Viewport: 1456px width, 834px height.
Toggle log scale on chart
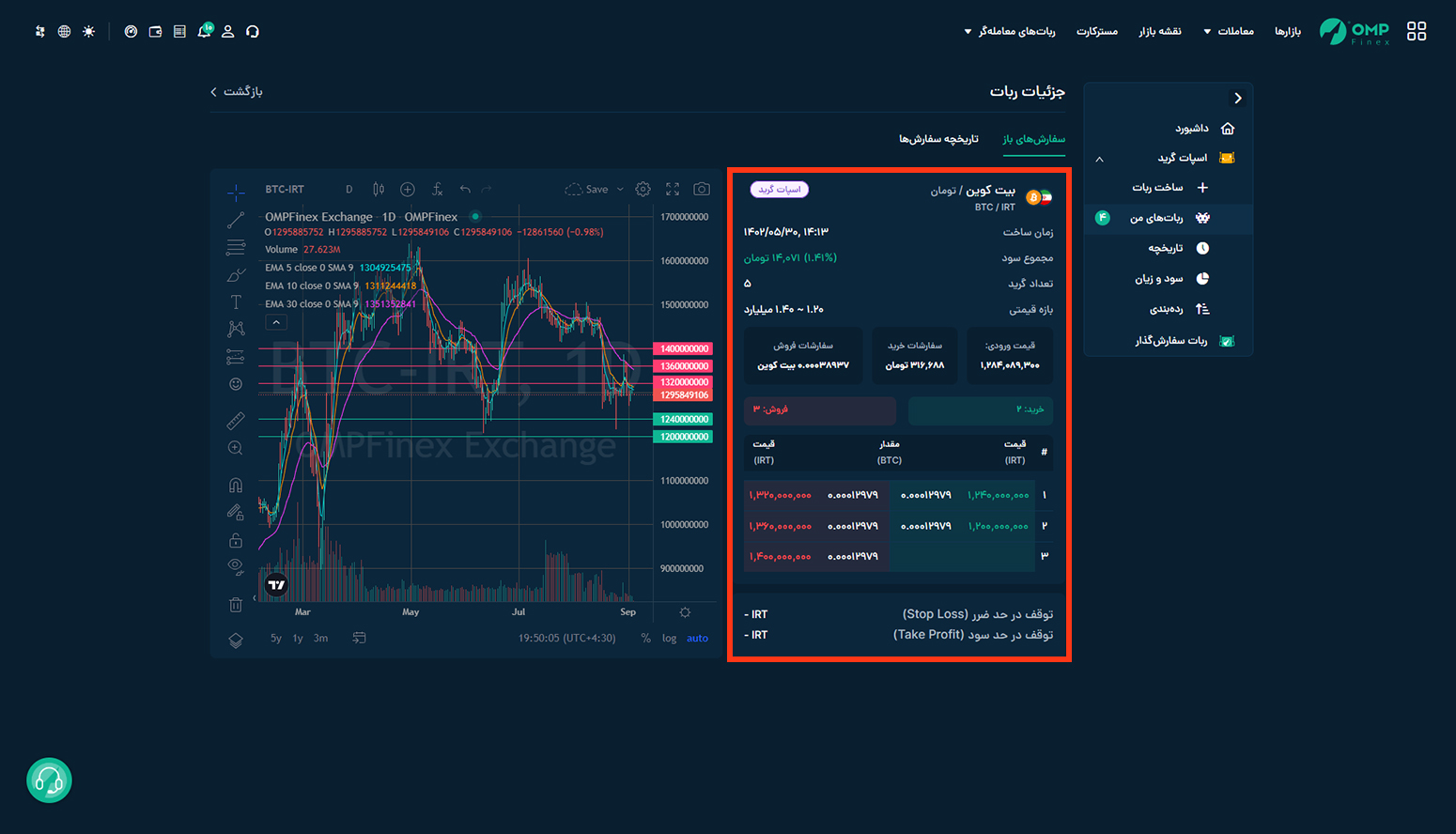(x=669, y=638)
